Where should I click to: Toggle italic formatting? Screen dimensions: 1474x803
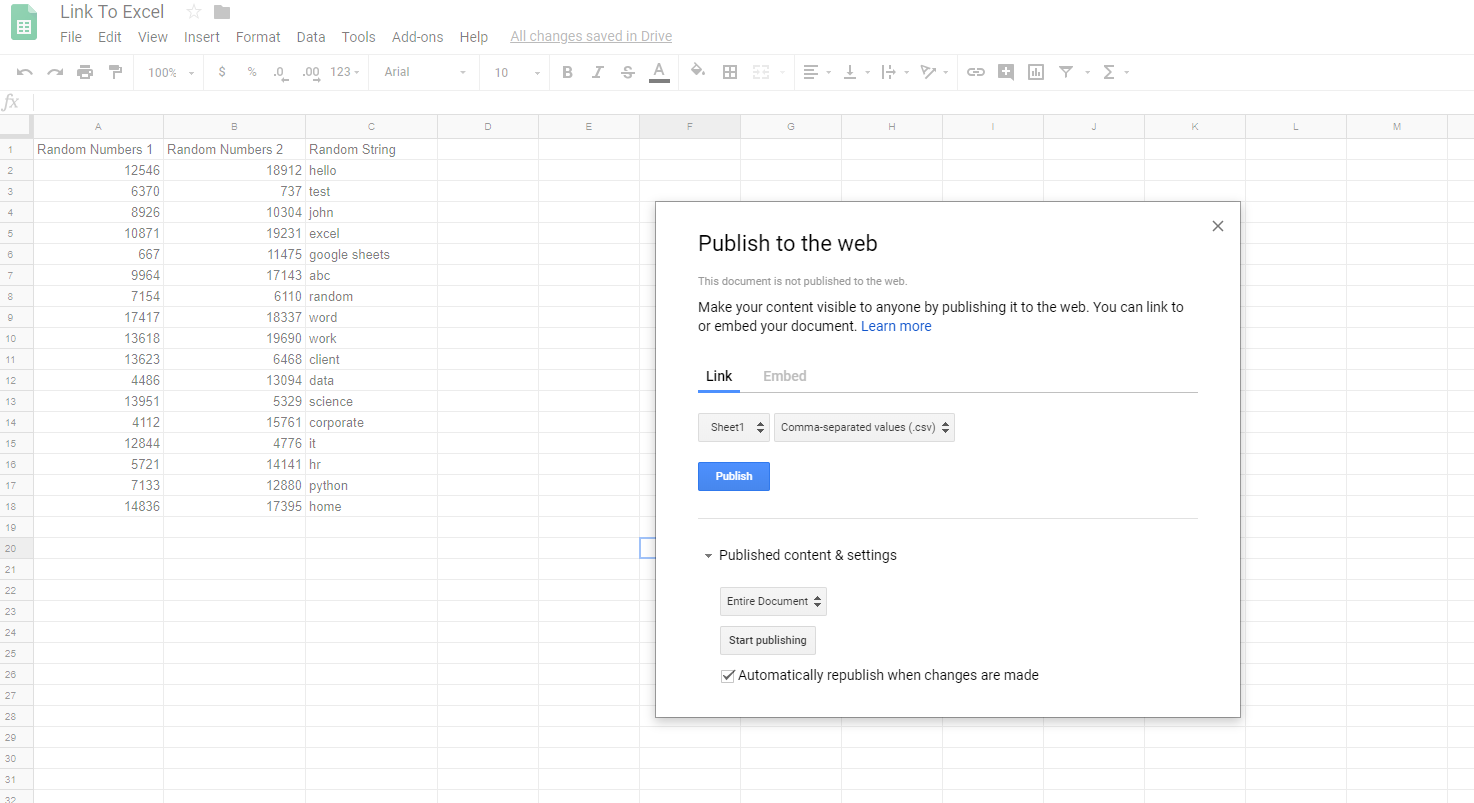598,72
